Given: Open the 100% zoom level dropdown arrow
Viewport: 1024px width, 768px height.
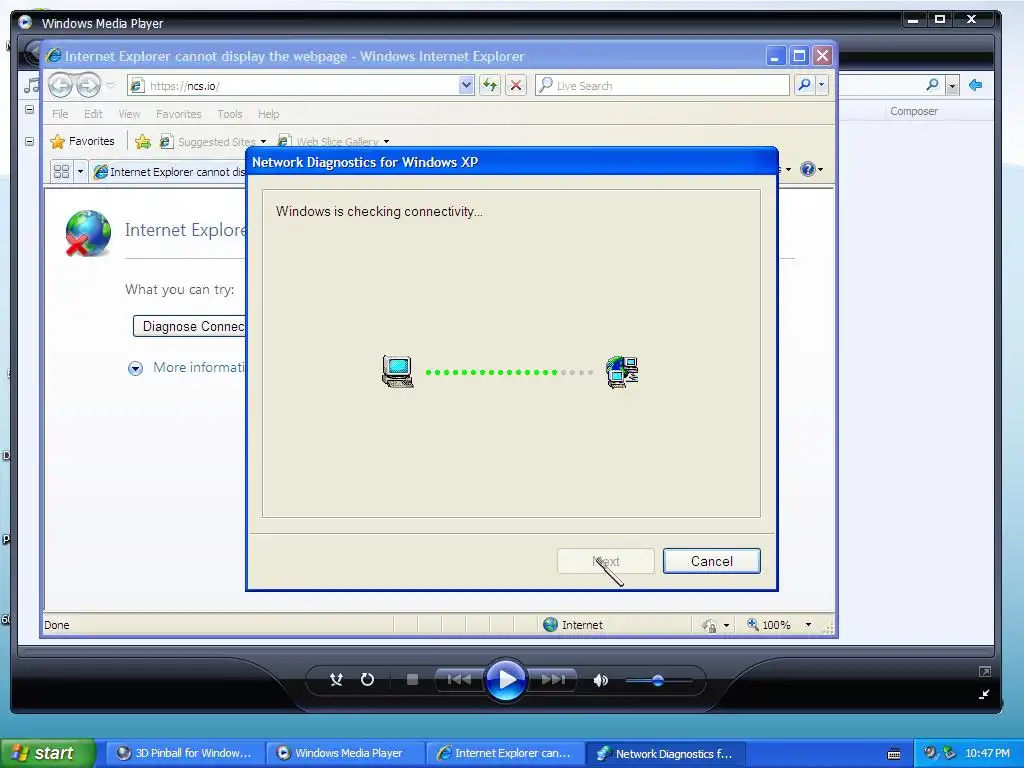Looking at the screenshot, I should pos(808,625).
